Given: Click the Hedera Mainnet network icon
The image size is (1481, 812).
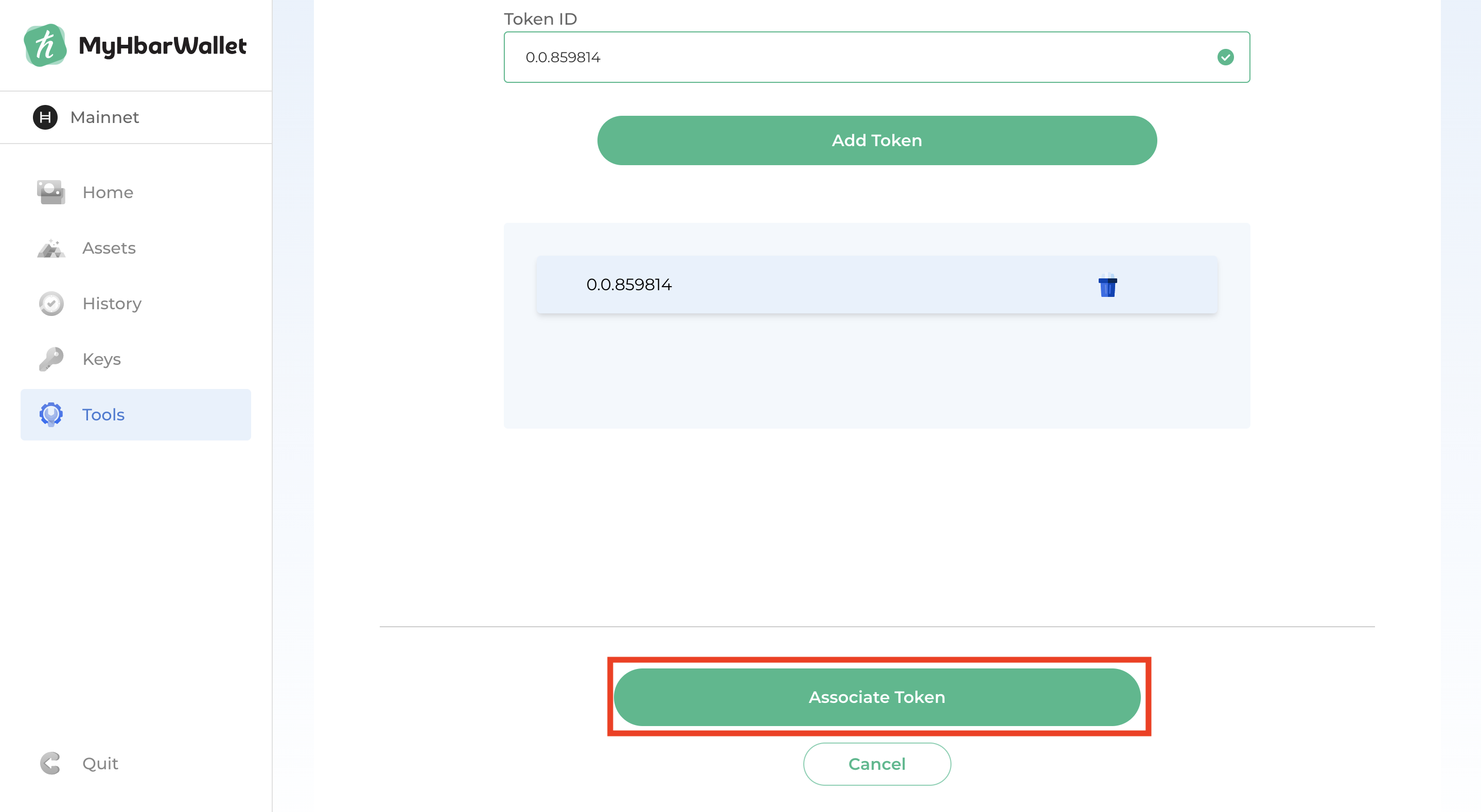Looking at the screenshot, I should pos(45,117).
